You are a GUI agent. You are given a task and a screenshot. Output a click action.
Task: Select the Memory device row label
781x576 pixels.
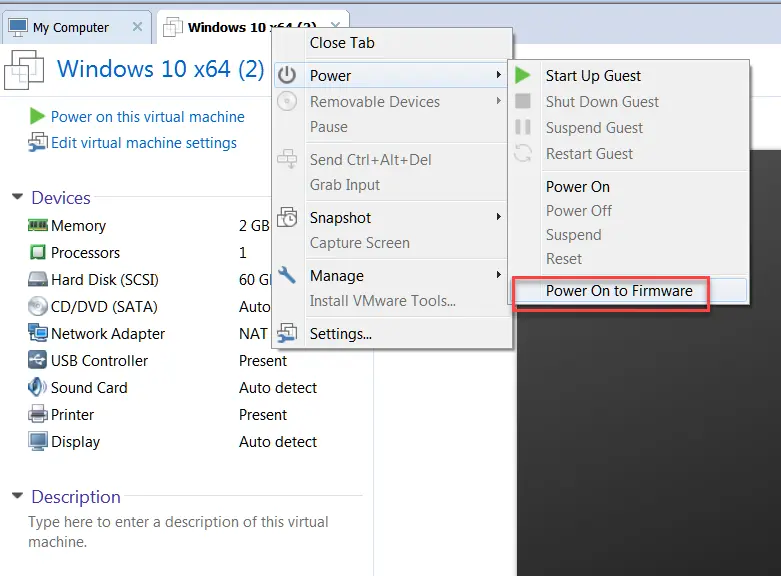[x=78, y=226]
